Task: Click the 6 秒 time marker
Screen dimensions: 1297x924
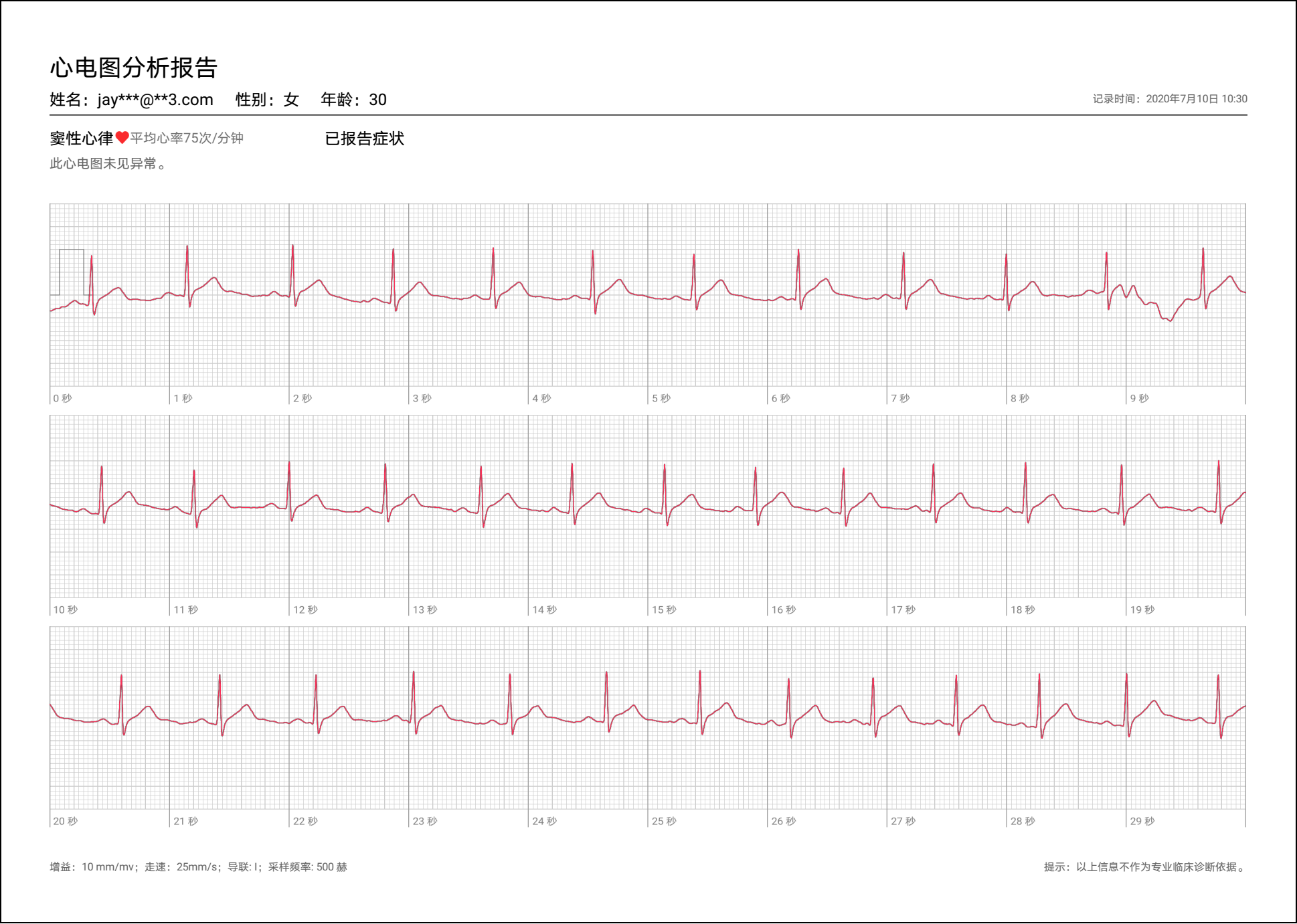Action: [781, 398]
